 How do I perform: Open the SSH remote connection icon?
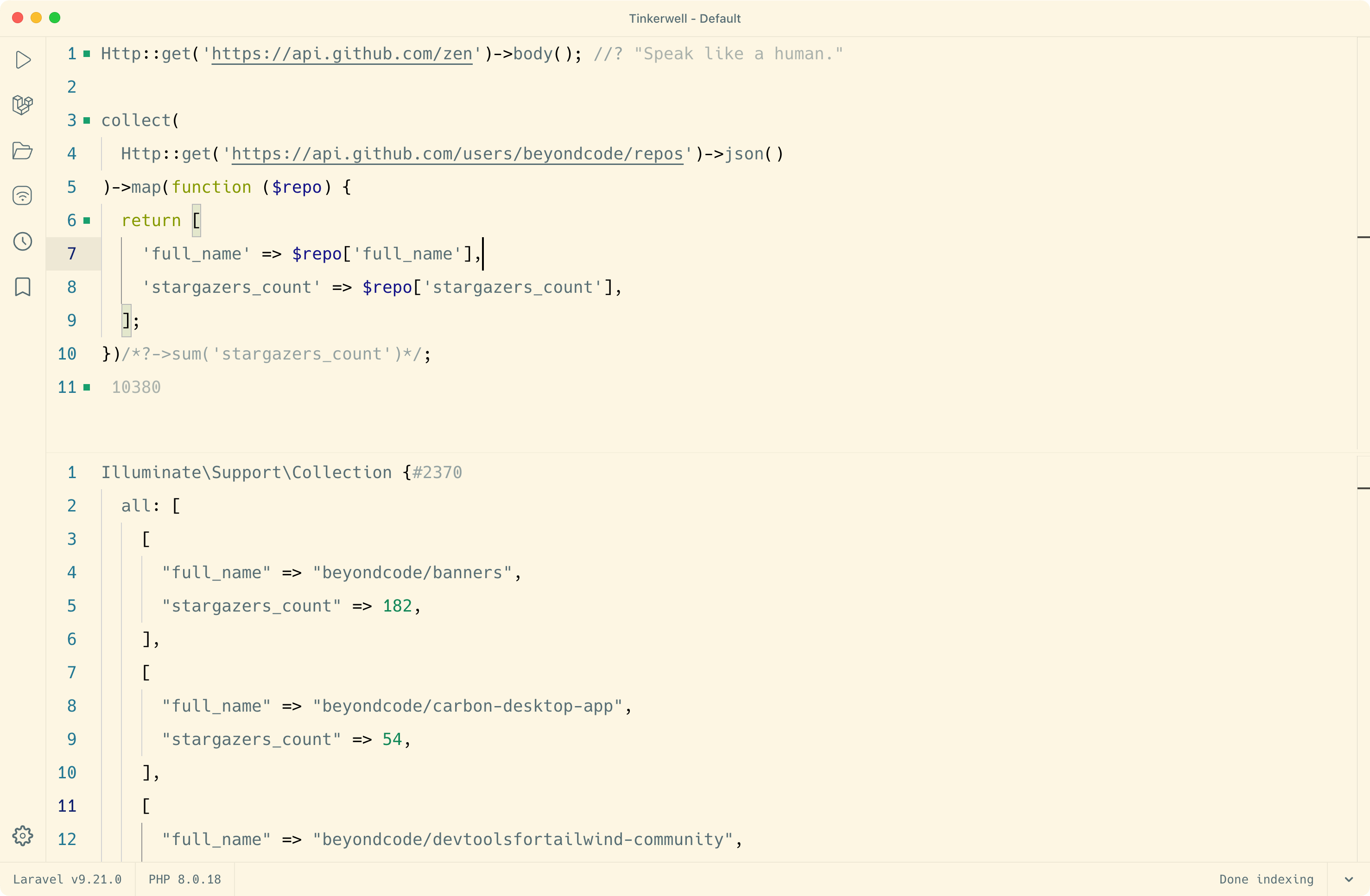tap(22, 196)
